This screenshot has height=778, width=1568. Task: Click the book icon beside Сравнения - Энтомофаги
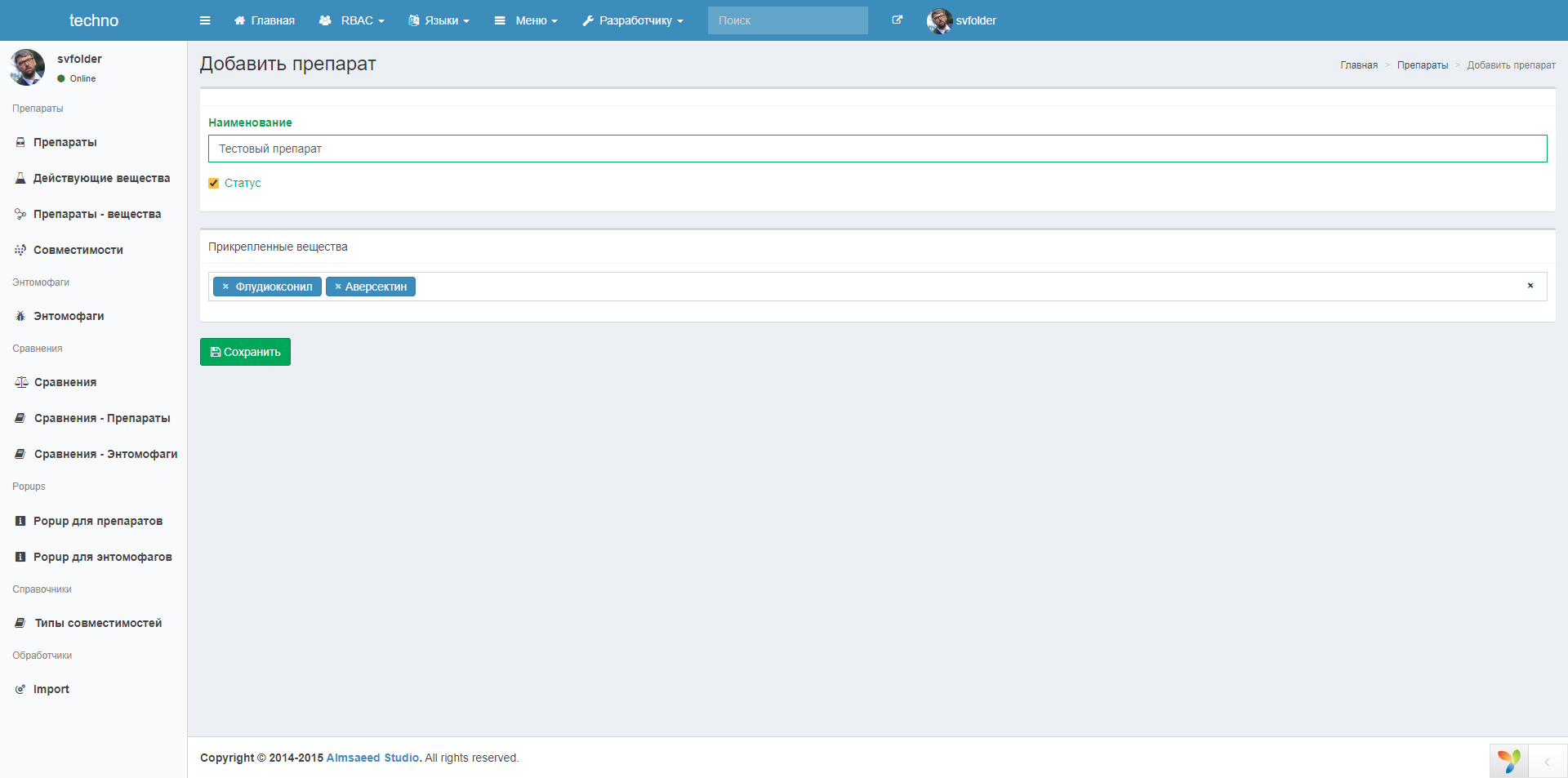pyautogui.click(x=20, y=454)
